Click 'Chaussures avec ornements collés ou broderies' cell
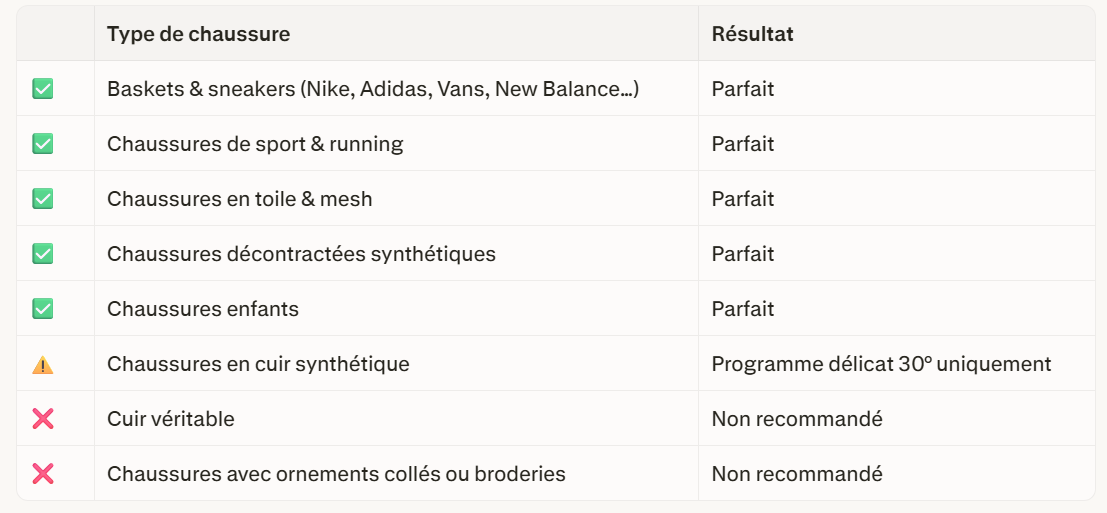 (336, 474)
